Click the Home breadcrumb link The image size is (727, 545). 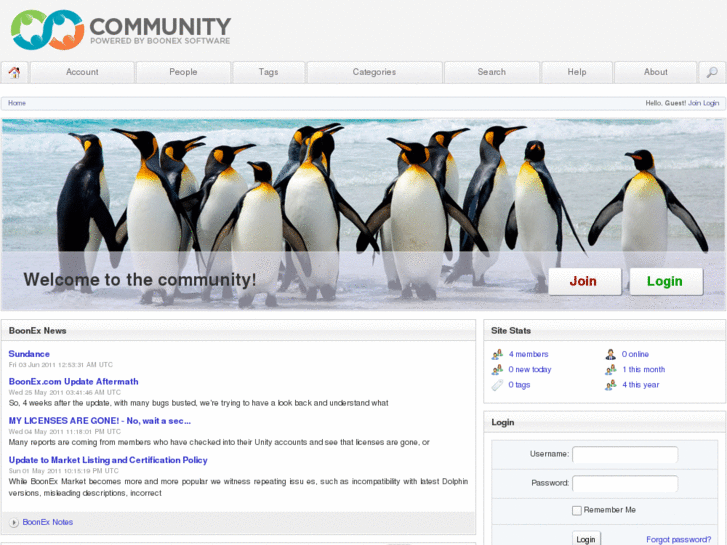point(17,103)
